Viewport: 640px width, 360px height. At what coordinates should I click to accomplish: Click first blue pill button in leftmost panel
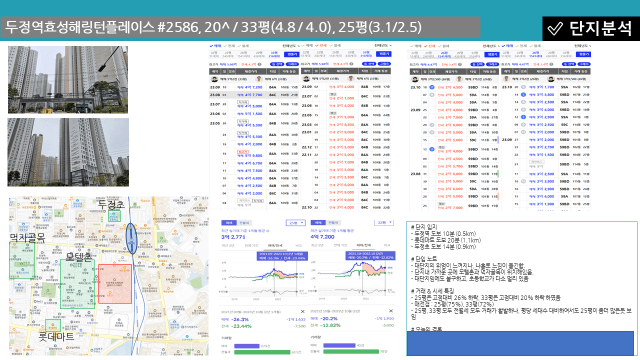277,64
